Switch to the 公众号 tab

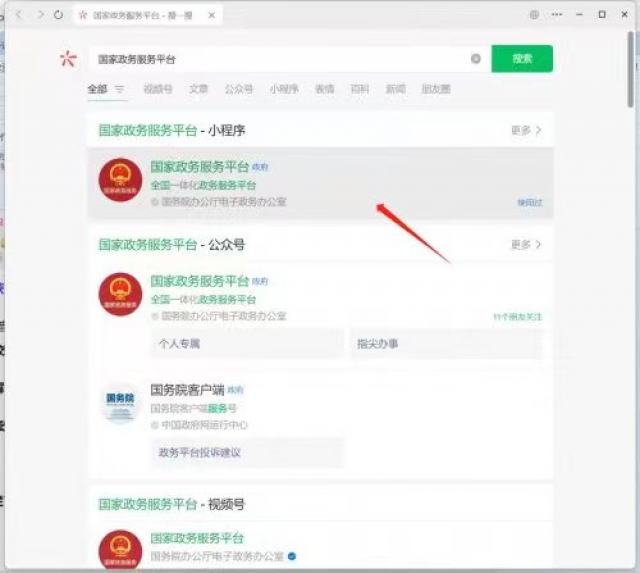(239, 89)
